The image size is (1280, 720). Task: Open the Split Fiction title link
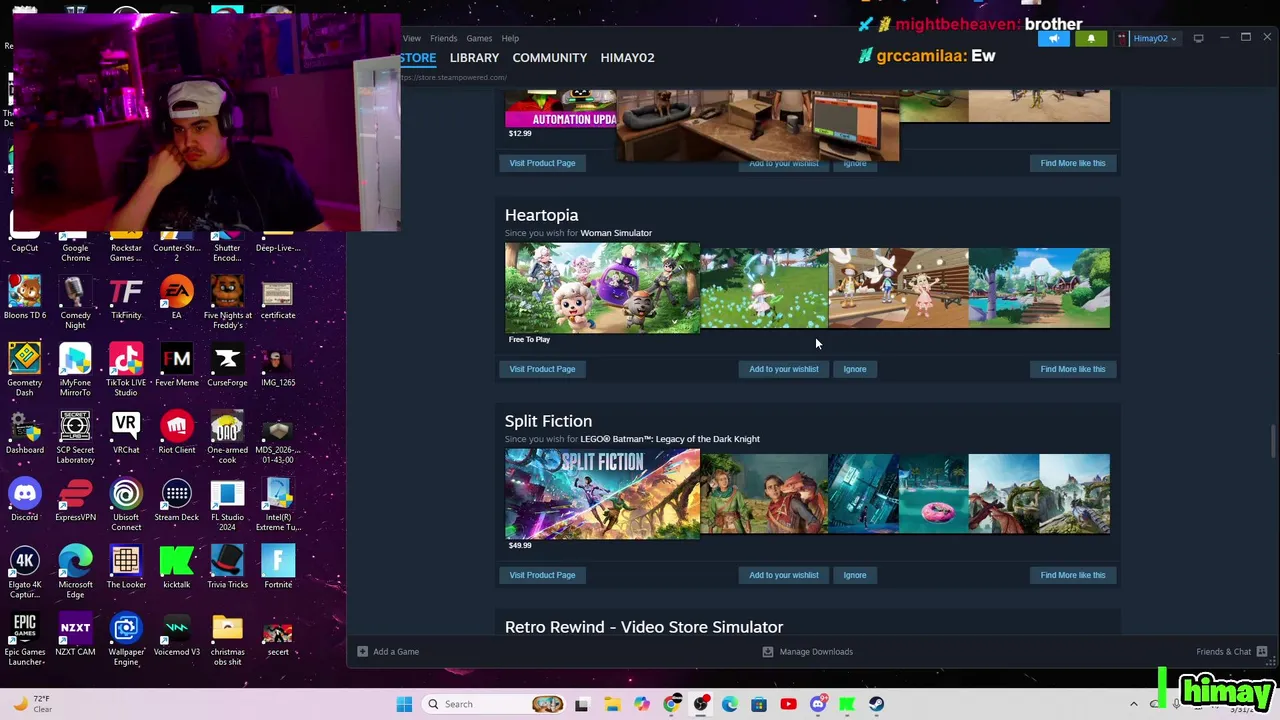(548, 421)
